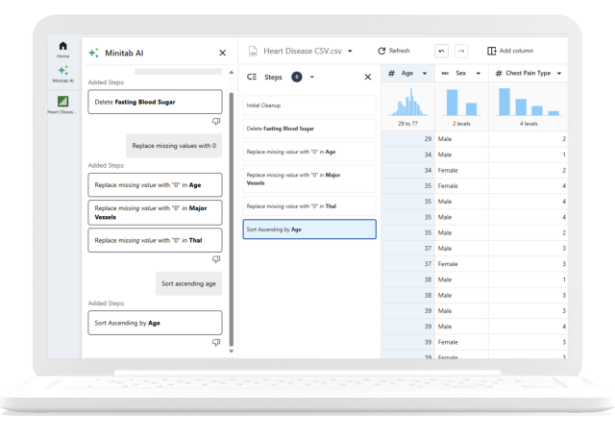615x444 pixels.
Task: Close the Steps panel
Action: click(368, 77)
